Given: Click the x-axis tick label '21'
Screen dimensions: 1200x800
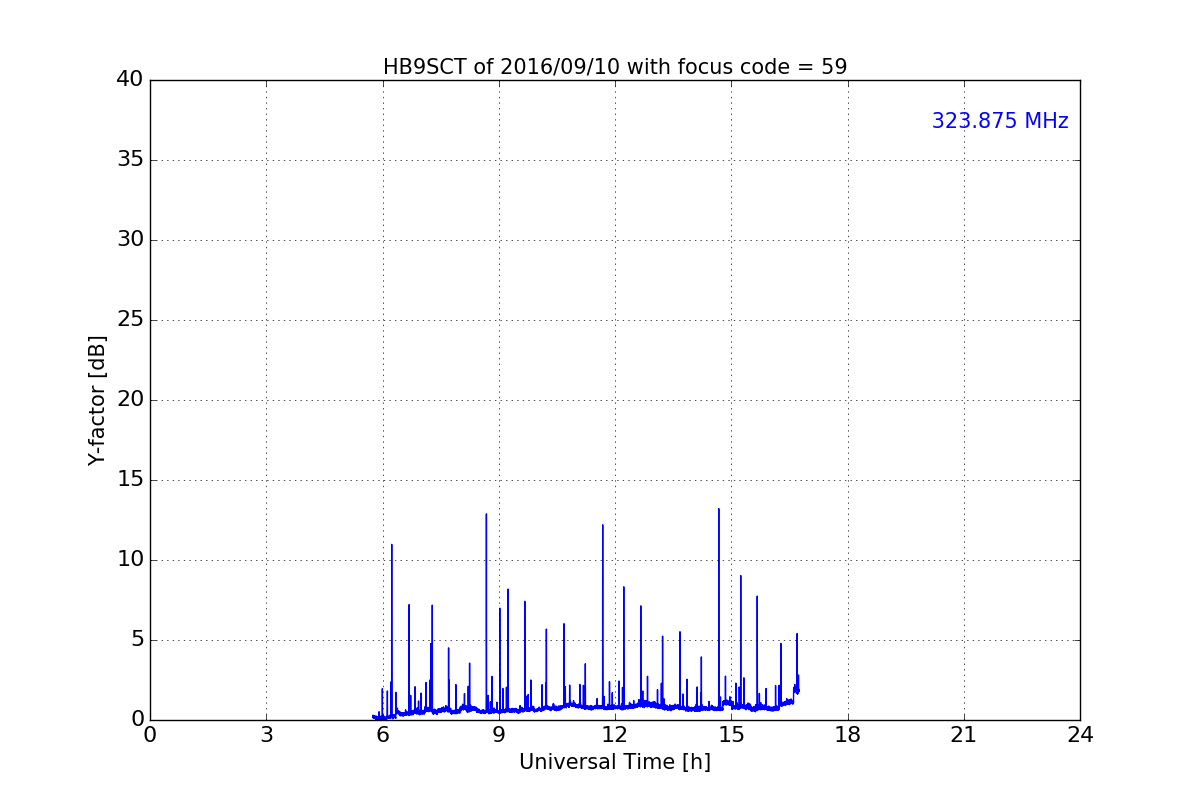Looking at the screenshot, I should click(963, 735).
